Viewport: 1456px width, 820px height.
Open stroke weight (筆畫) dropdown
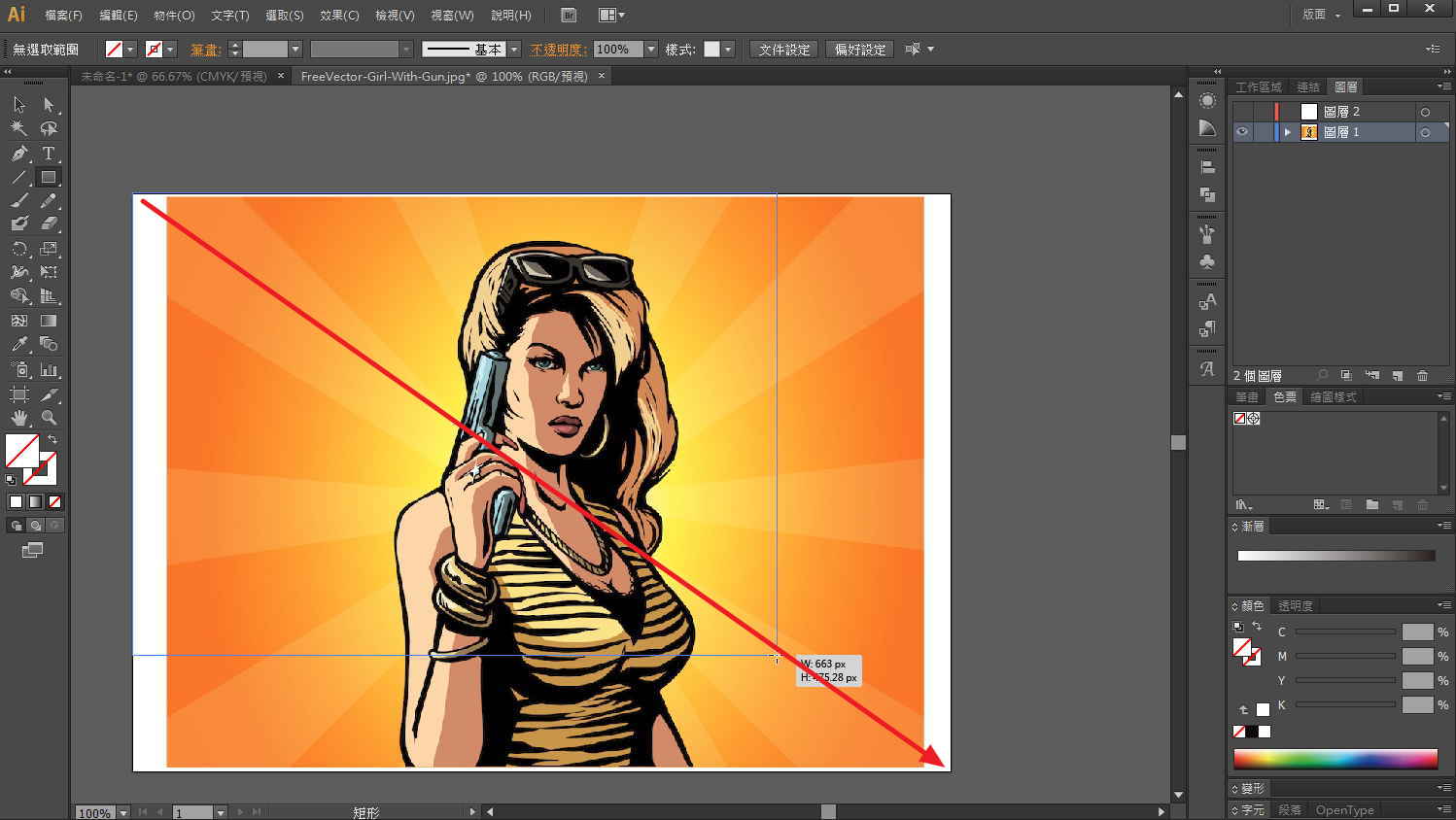[x=295, y=50]
